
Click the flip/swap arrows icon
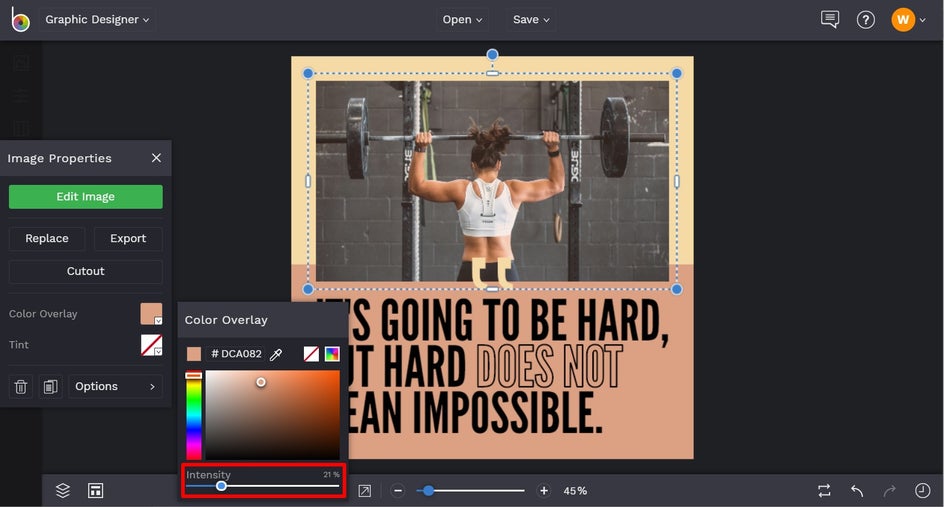pyautogui.click(x=824, y=491)
